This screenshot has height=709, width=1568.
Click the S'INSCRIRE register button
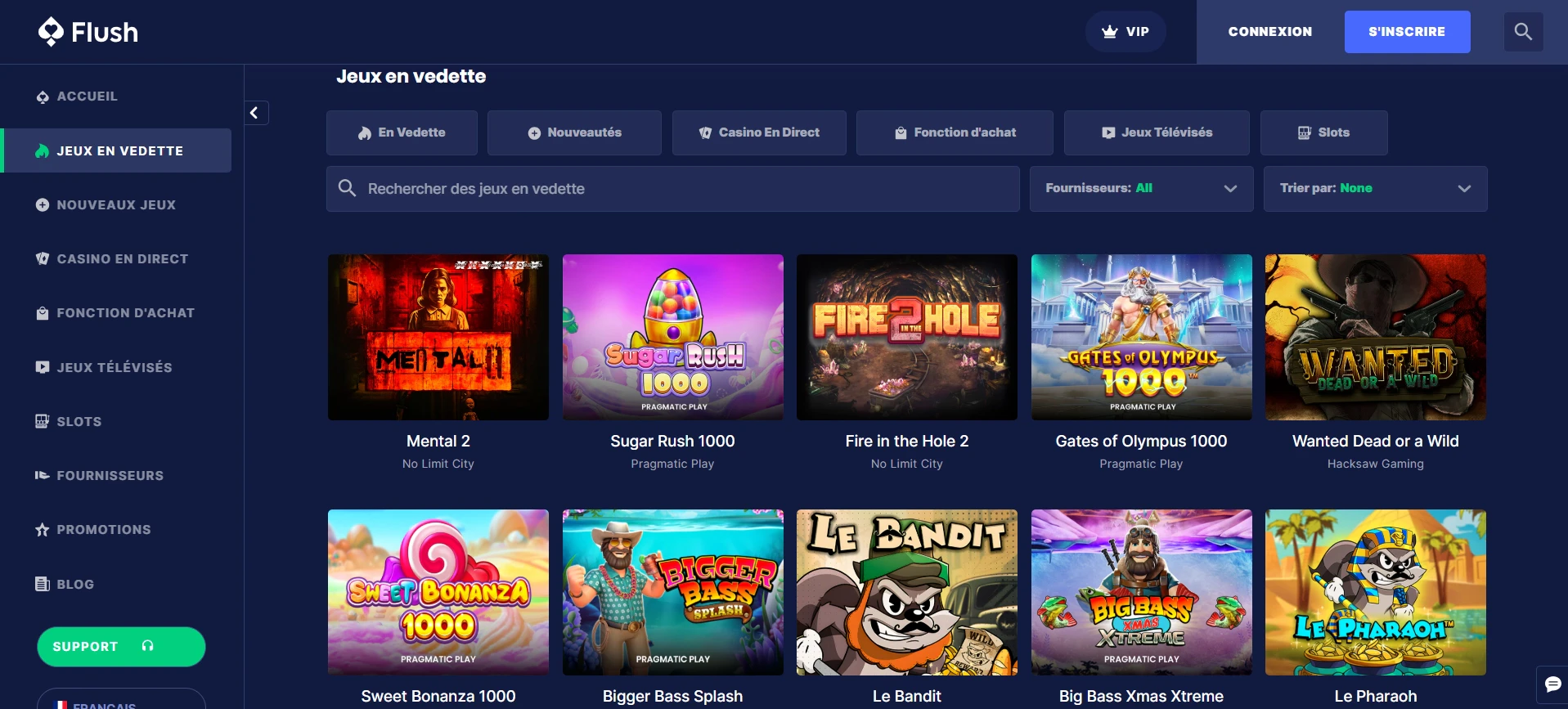[1407, 32]
